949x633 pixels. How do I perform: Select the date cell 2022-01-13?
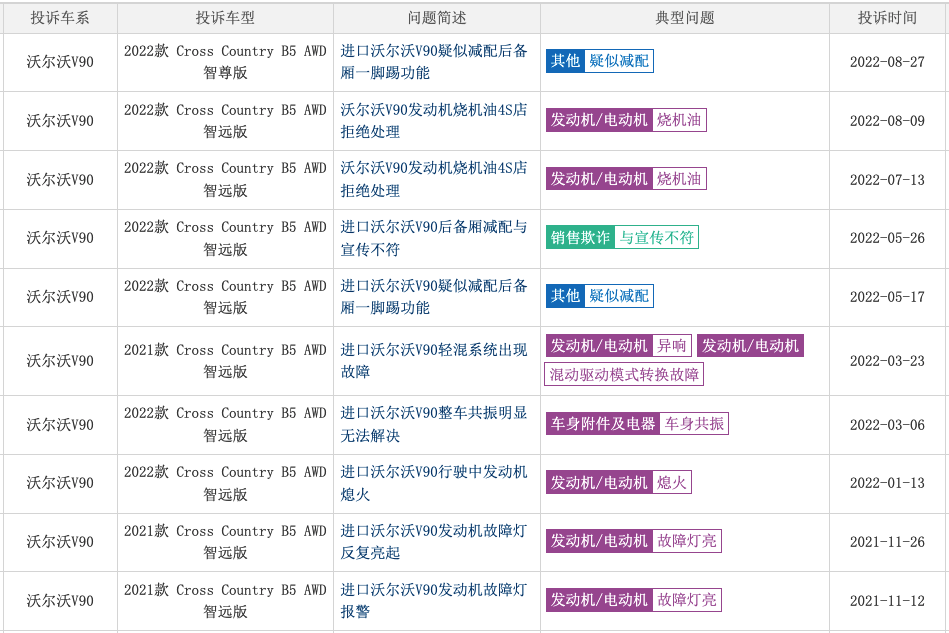pyautogui.click(x=887, y=483)
